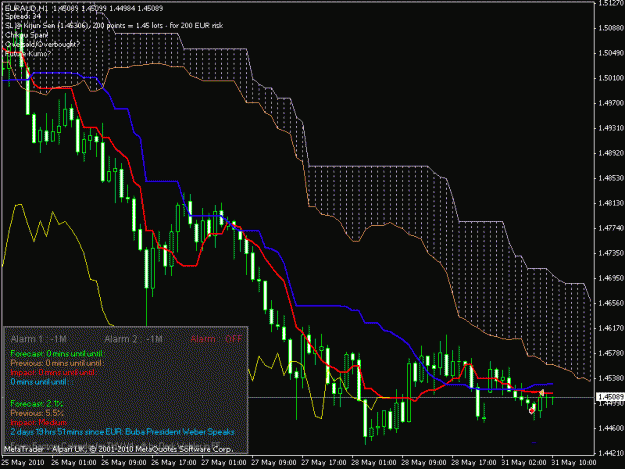Click the red 'Alarm : OFF' label
Image resolution: width=625 pixels, height=469 pixels.
[216, 339]
